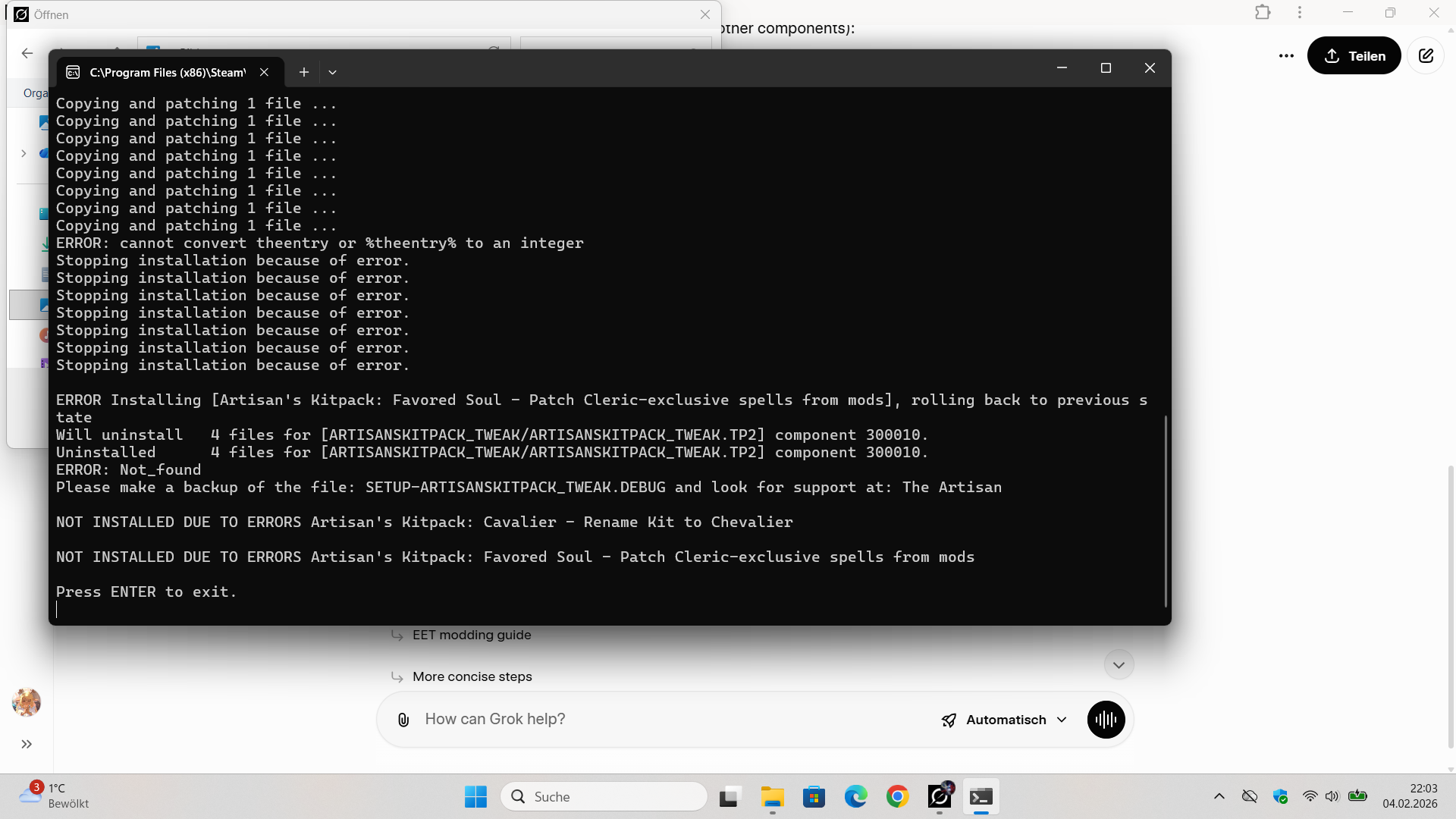Open the three-dot more options menu
This screenshot has width=1456, height=819.
(x=1286, y=55)
